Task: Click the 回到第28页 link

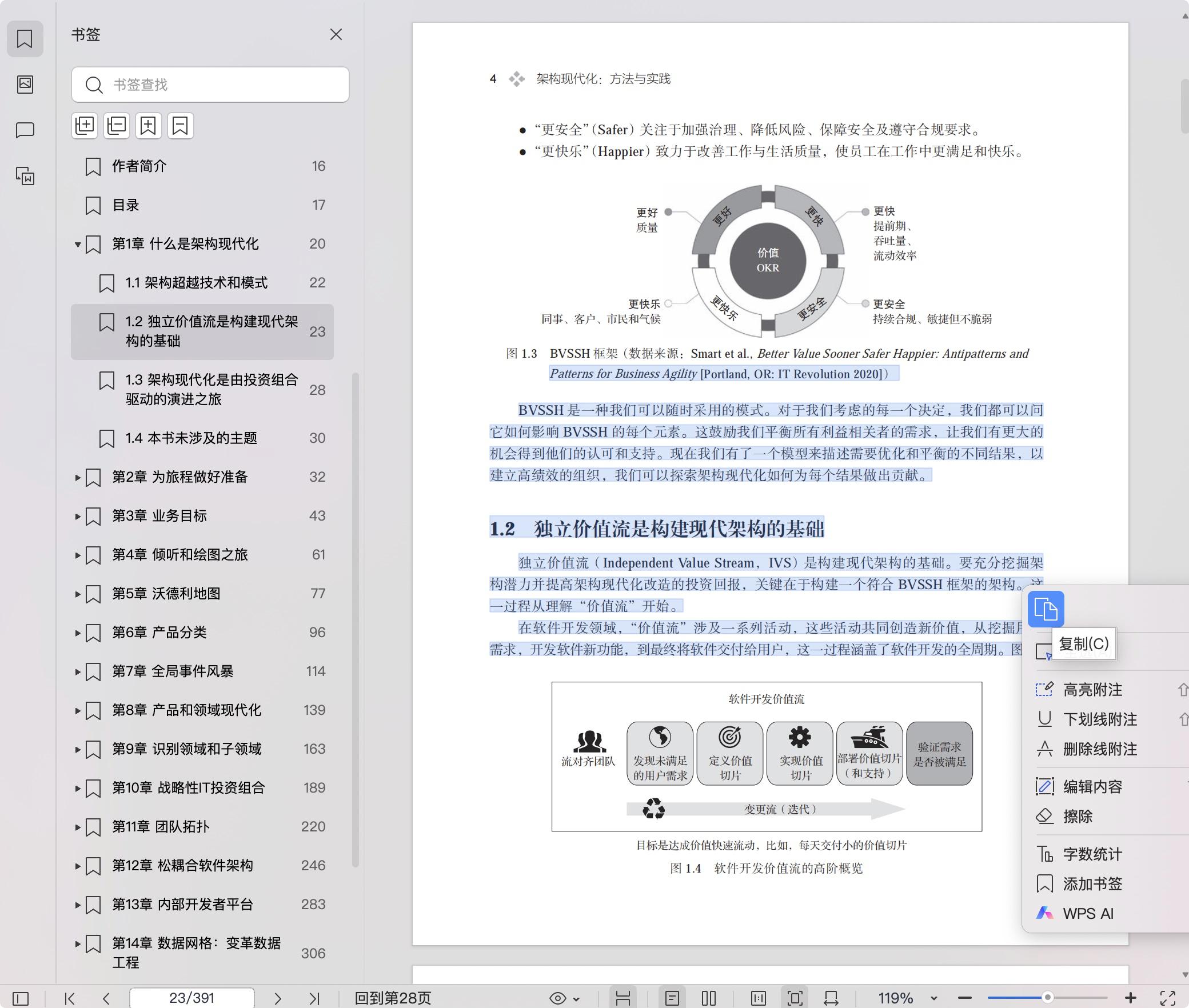Action: click(393, 998)
